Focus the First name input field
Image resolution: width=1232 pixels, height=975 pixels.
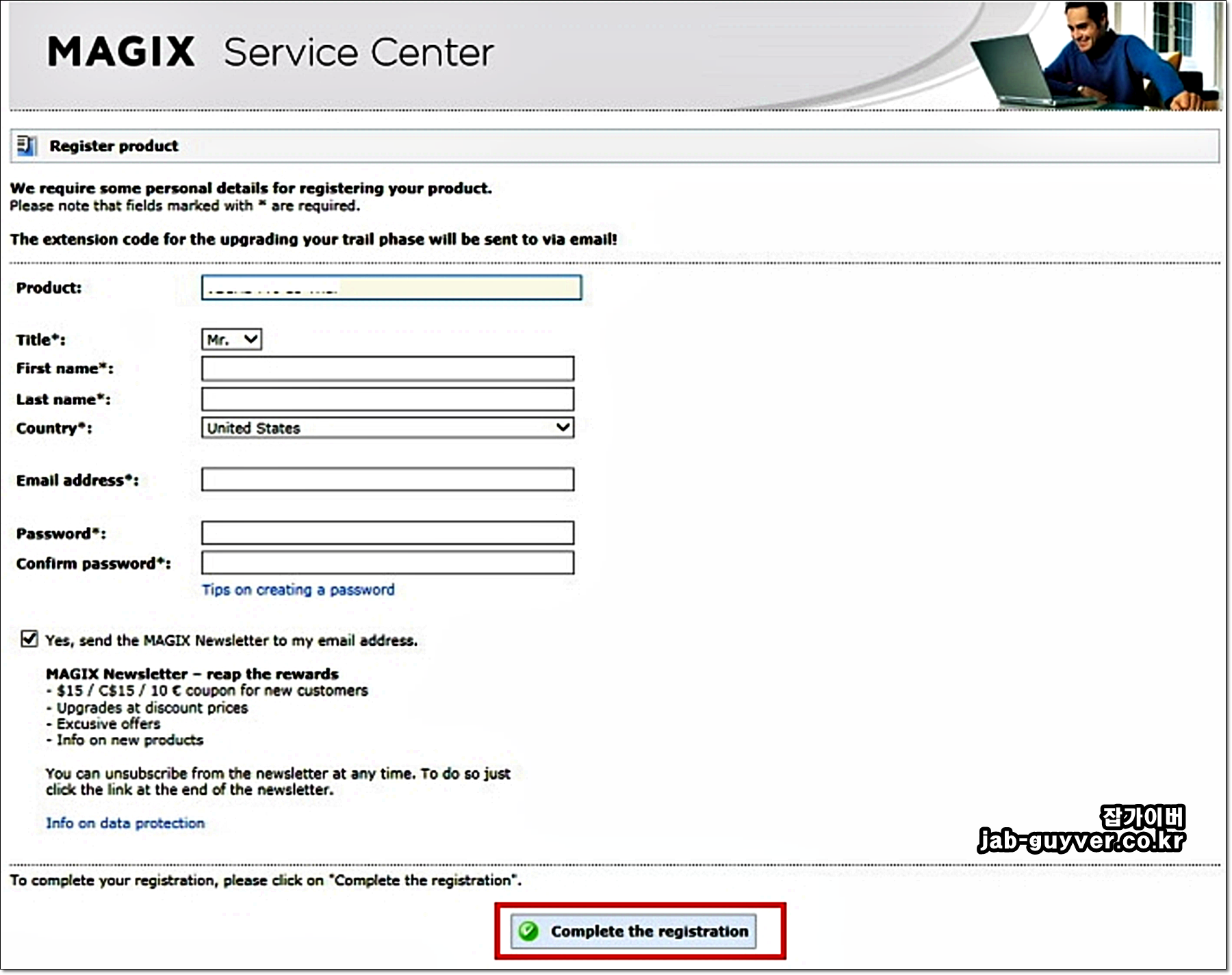[387, 369]
